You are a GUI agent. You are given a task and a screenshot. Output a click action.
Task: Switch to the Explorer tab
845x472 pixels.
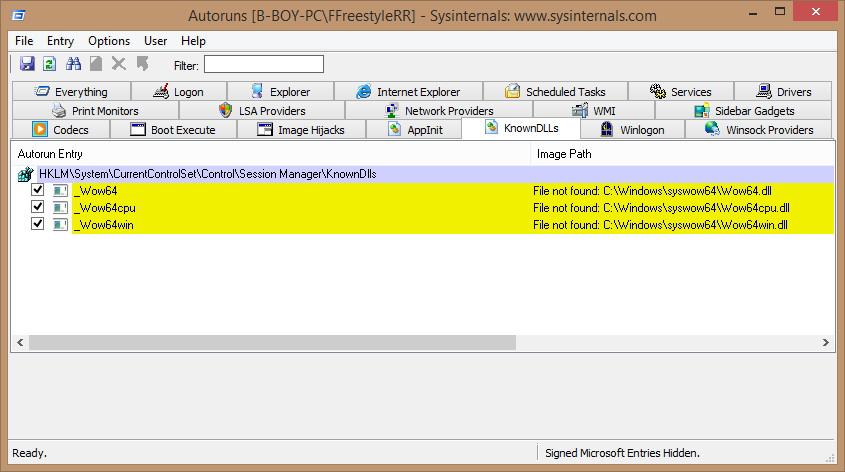pos(280,92)
